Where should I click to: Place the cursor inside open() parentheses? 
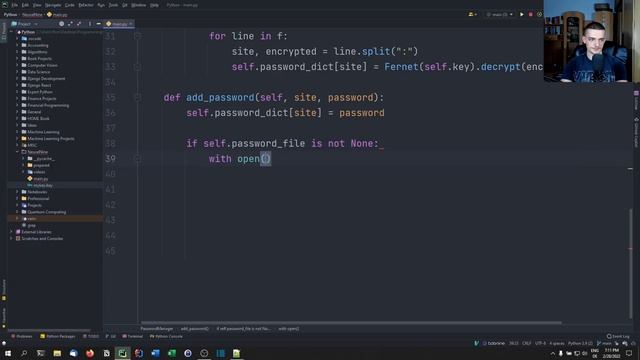point(265,159)
